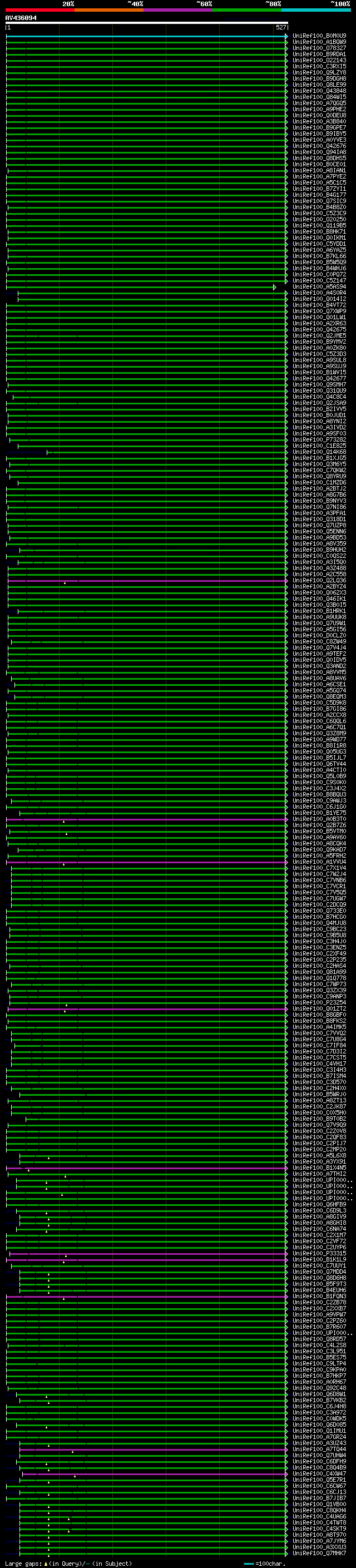This screenshot has width=356, height=1568.
Task: Select the UniRef100_Q8RD57 label
Action: 319,1339
